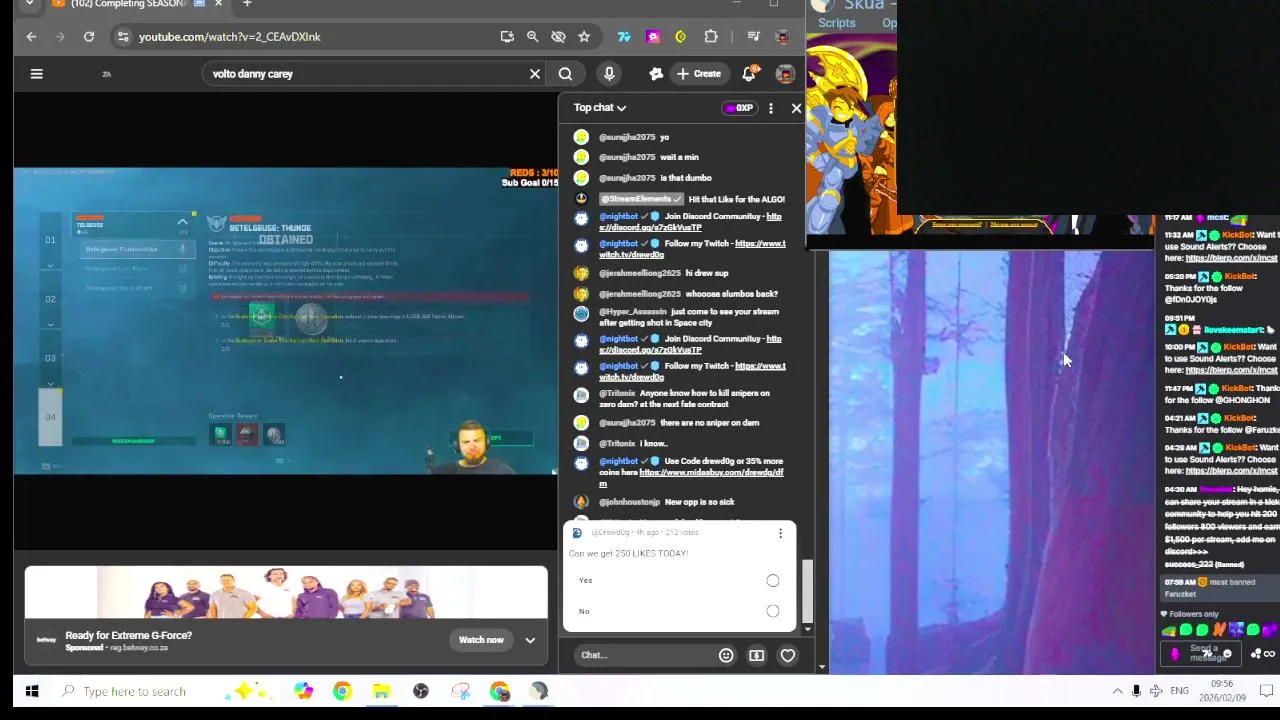Open new browser tab with plus

click(247, 4)
